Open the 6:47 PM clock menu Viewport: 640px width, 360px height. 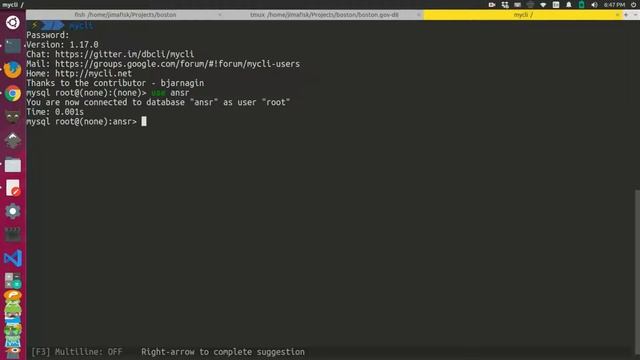(614, 4)
